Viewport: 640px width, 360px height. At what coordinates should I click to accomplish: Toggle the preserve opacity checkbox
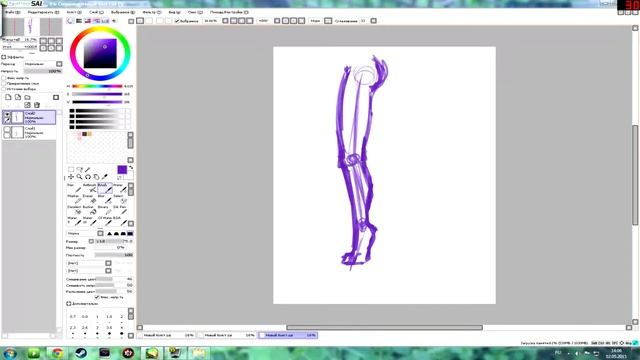click(x=4, y=78)
